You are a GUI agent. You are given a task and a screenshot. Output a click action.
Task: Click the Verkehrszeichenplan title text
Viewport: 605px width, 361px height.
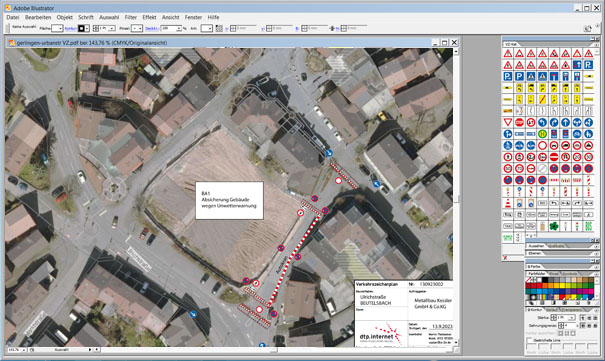point(377,284)
